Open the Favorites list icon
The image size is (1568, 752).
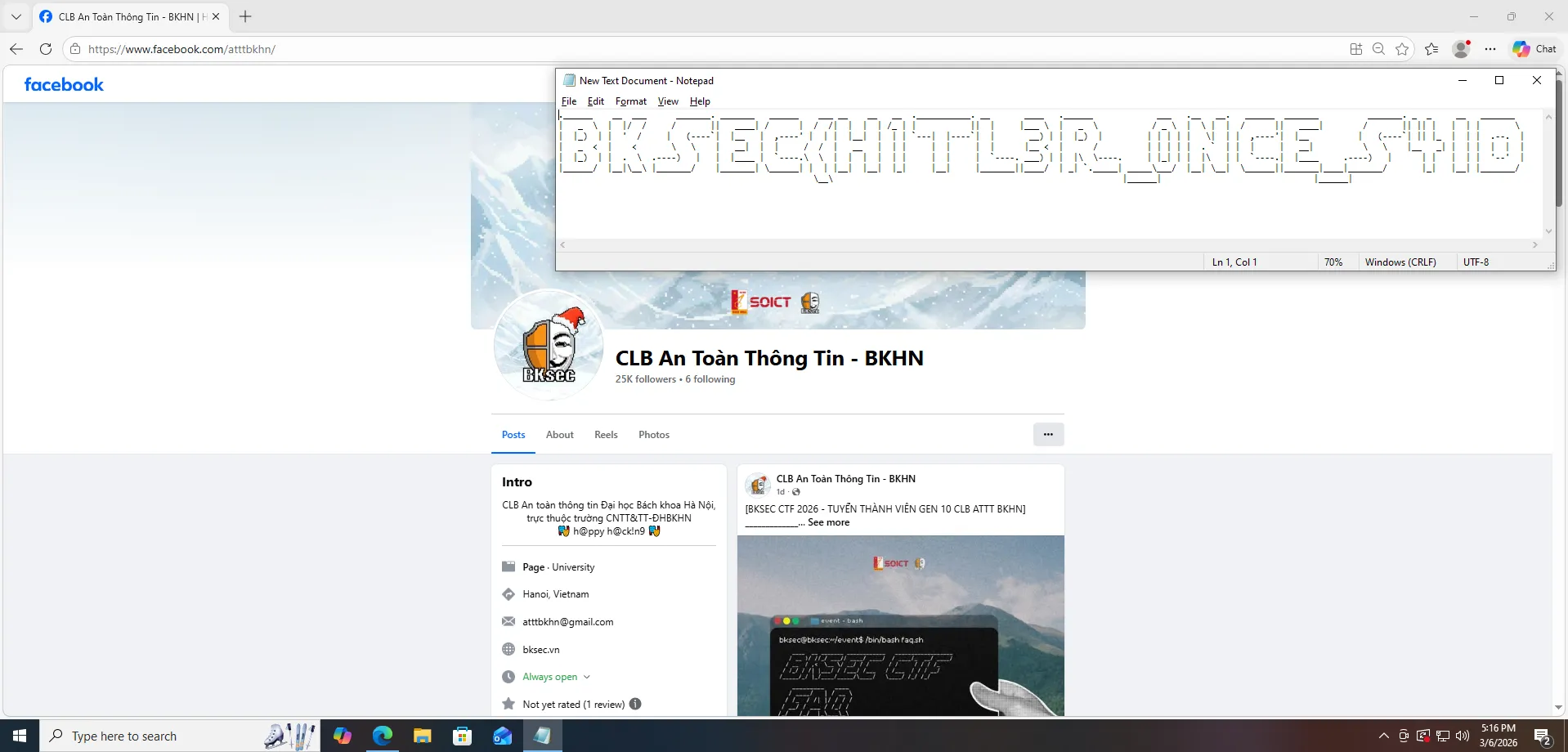click(1431, 49)
